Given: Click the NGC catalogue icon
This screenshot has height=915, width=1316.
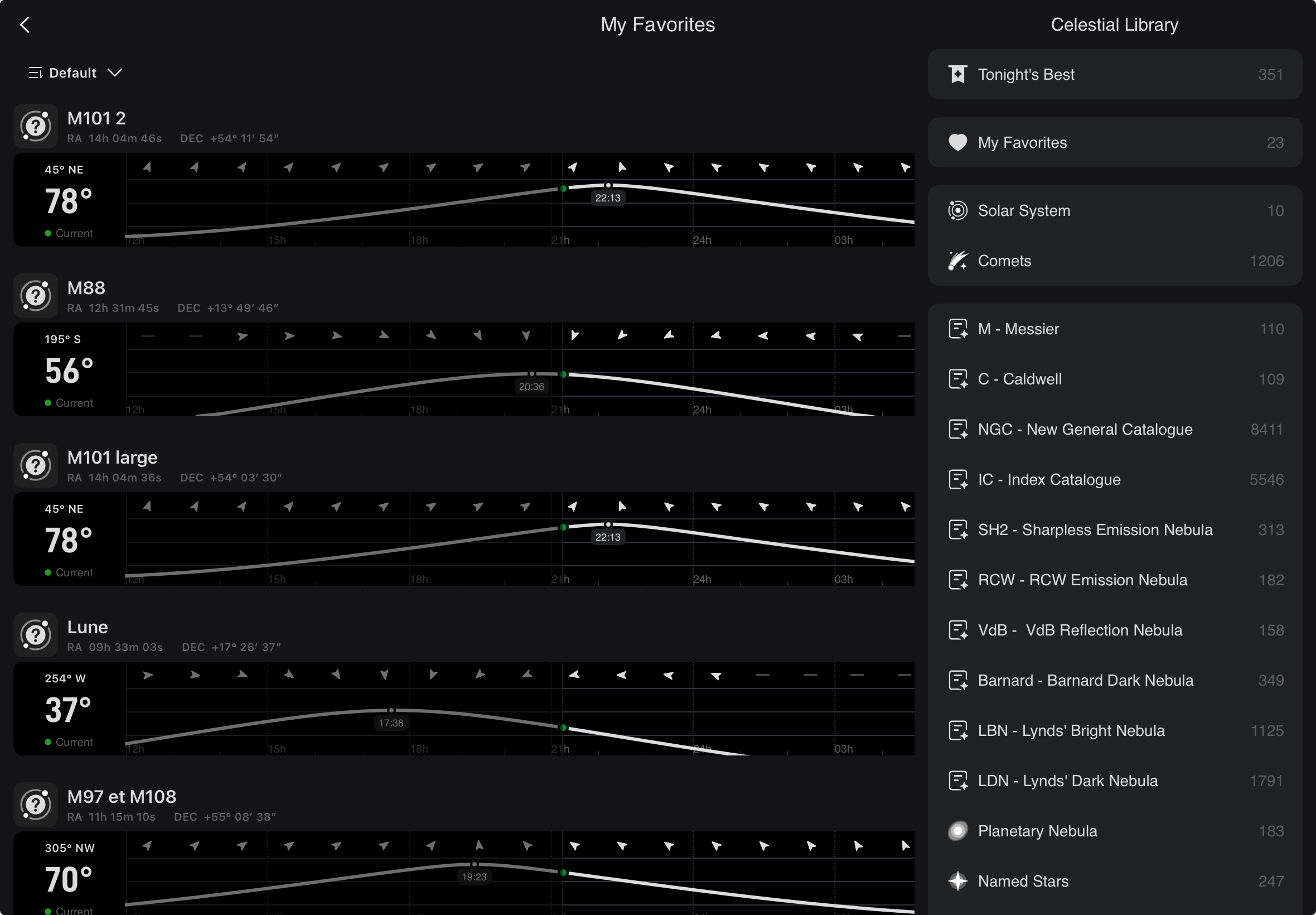Looking at the screenshot, I should pos(957,430).
